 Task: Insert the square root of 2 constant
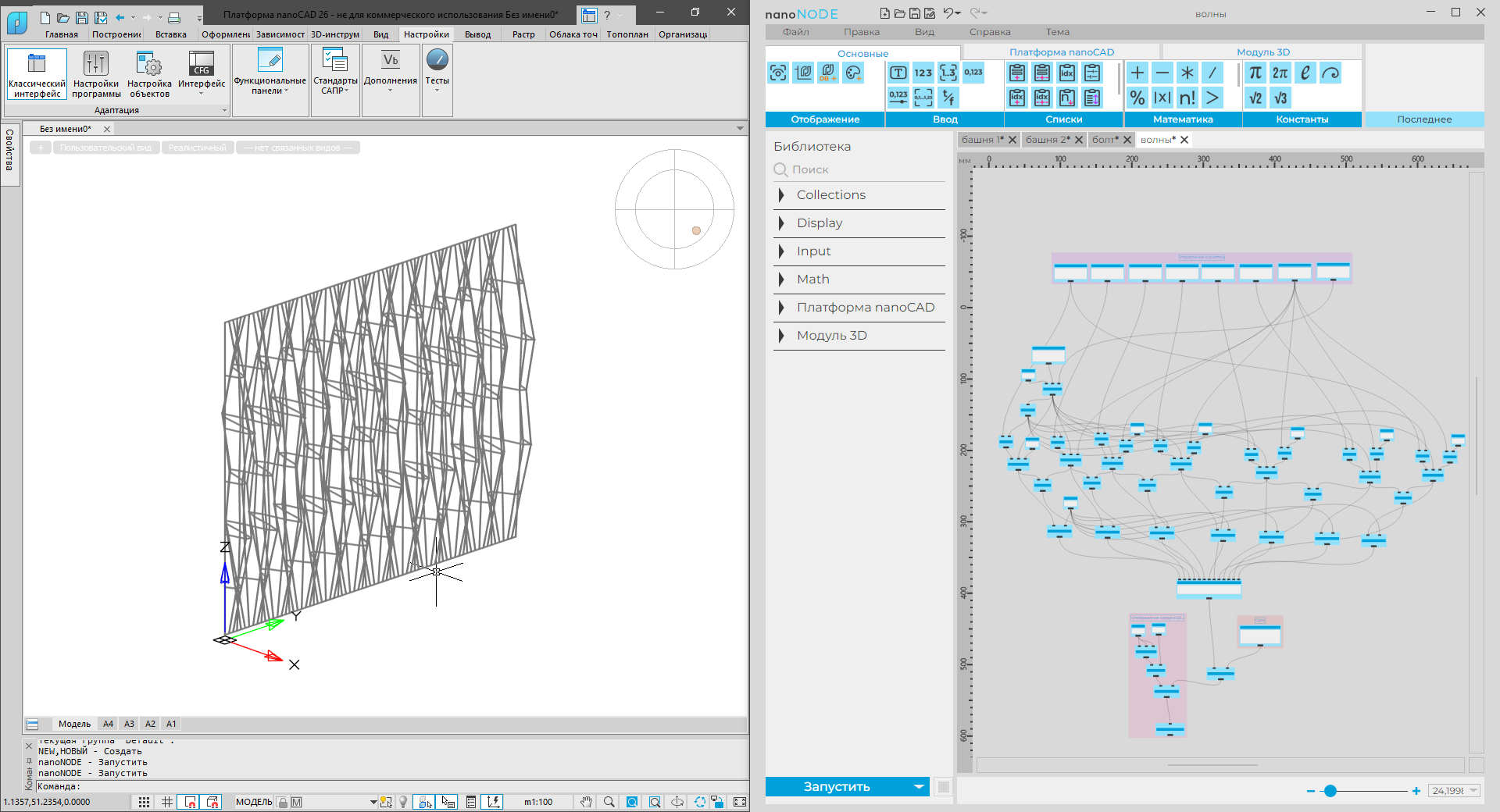coord(1255,98)
